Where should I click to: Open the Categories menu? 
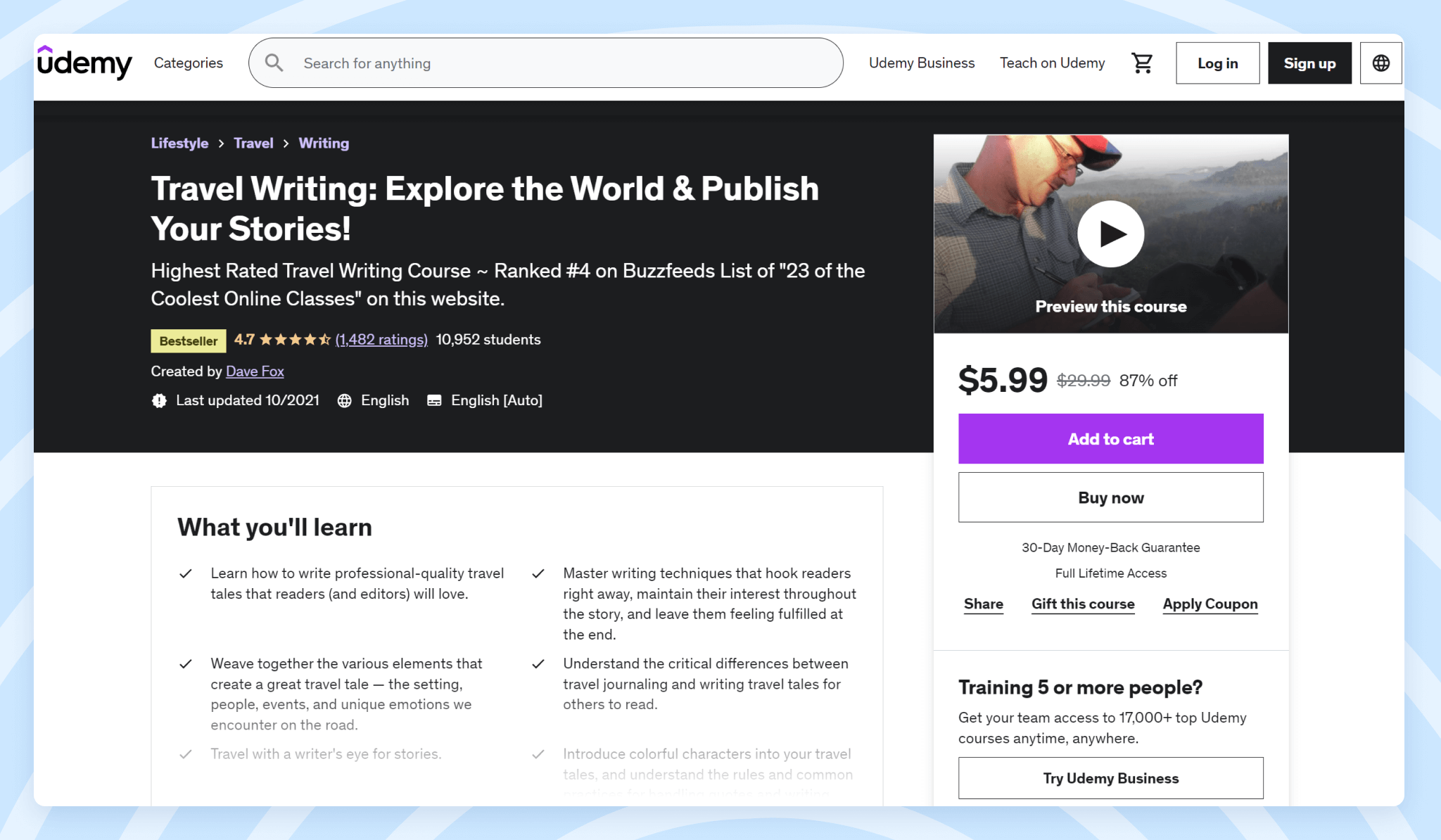click(189, 63)
